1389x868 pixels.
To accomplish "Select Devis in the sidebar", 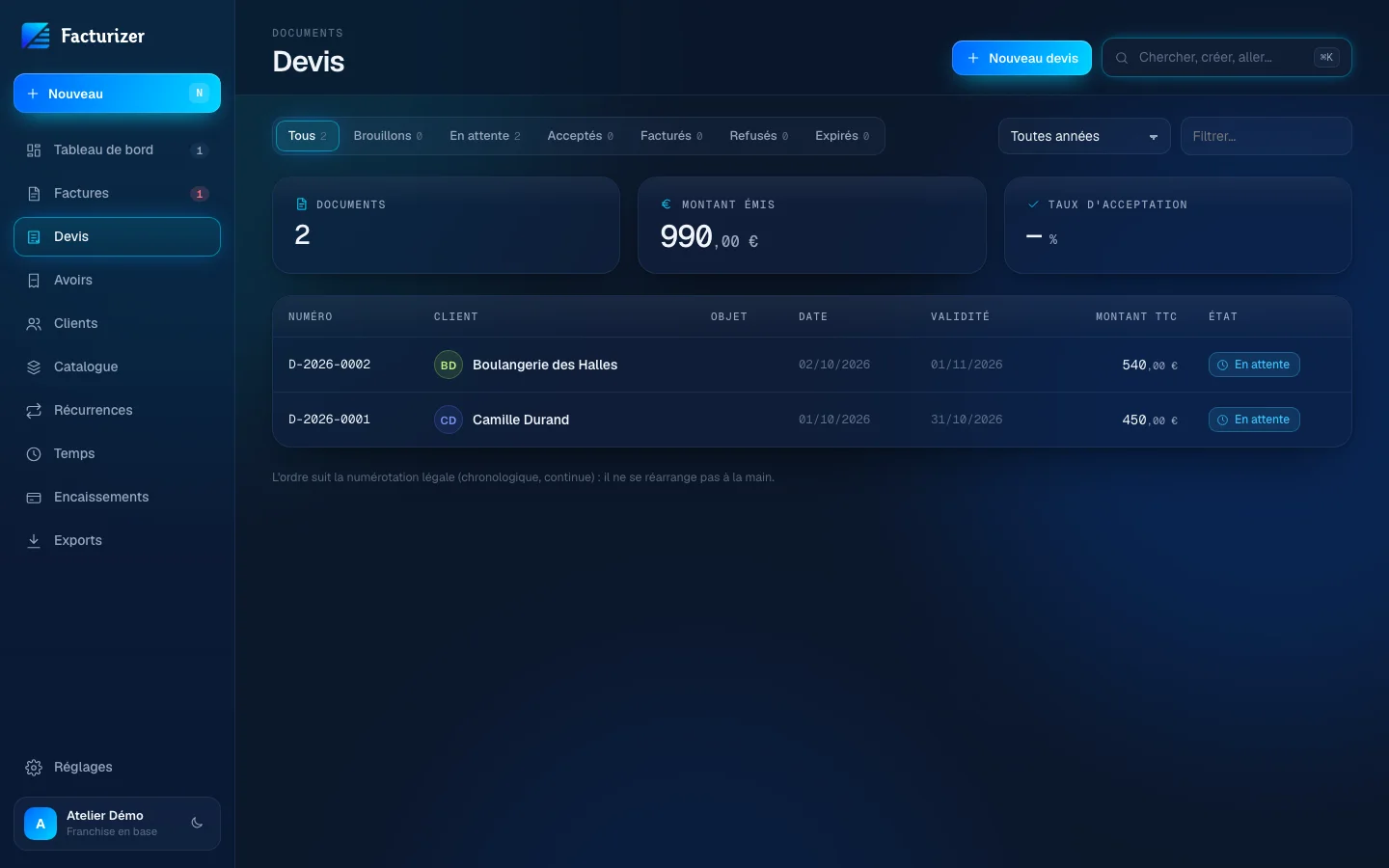I will tap(117, 236).
